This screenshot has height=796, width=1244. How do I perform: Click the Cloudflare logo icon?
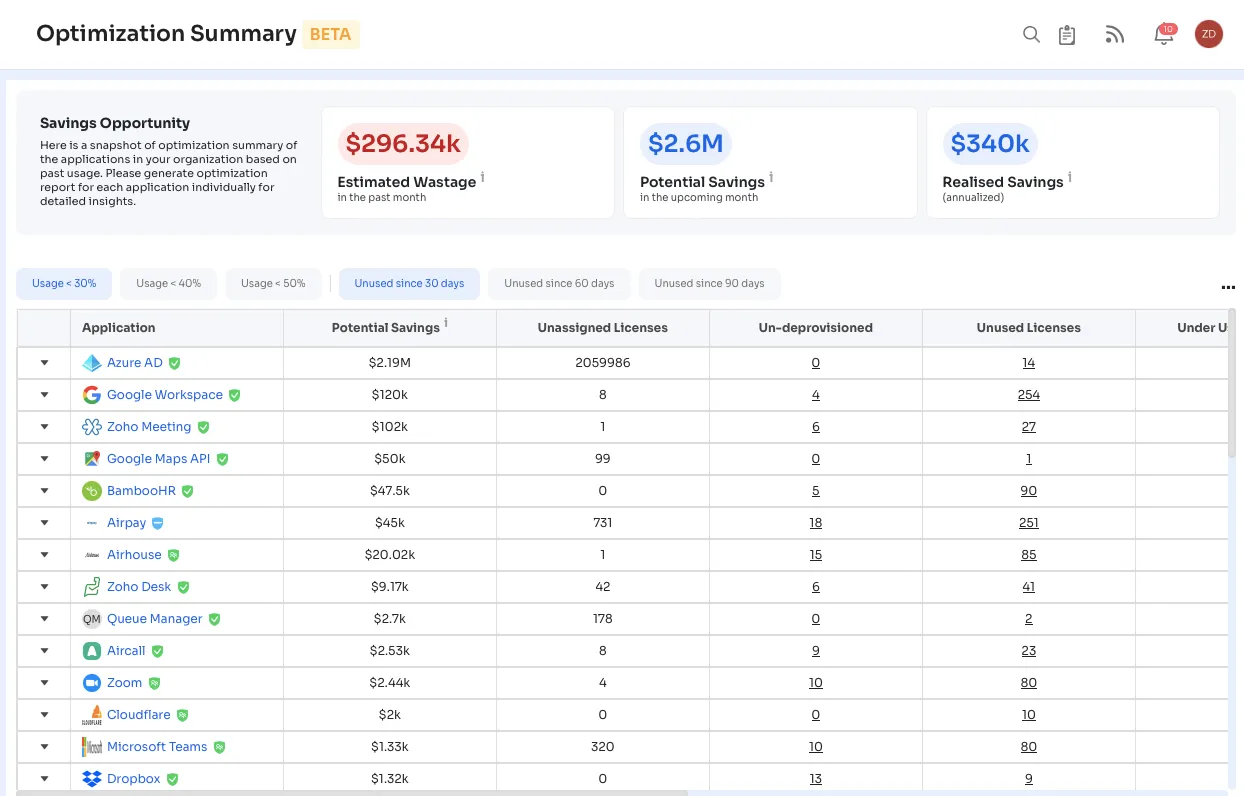[92, 715]
